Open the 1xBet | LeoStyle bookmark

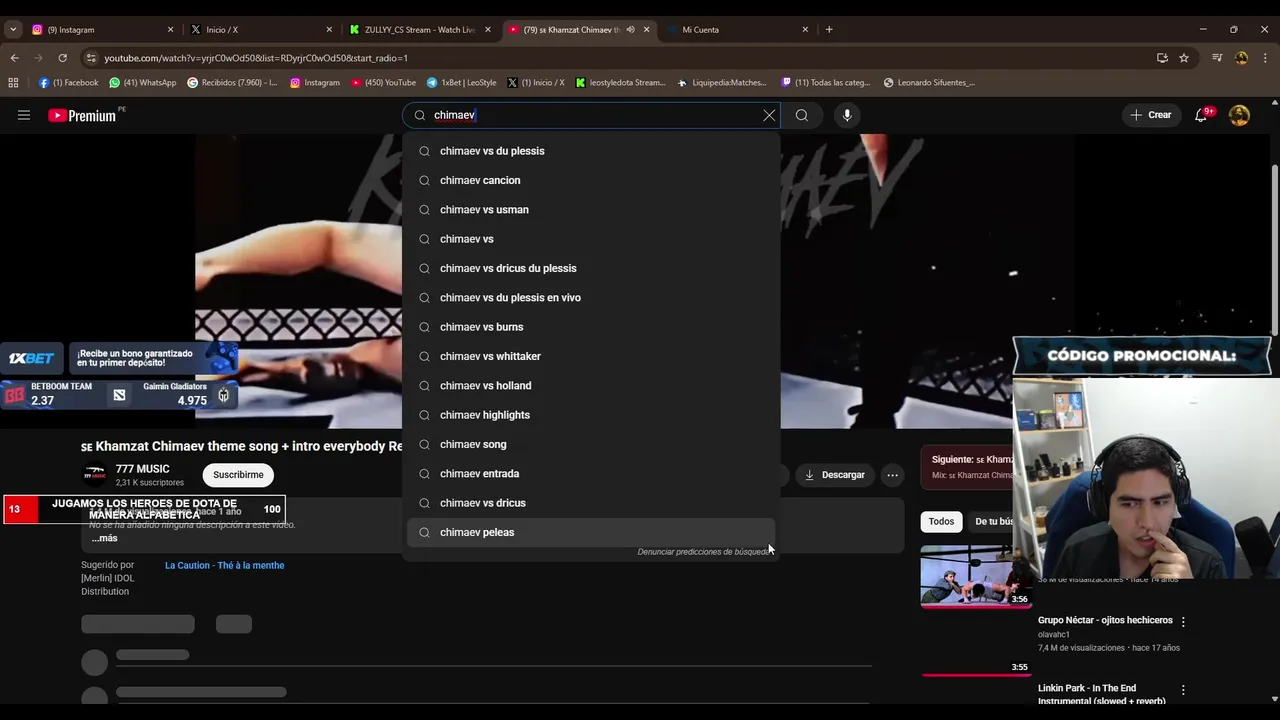pos(461,83)
